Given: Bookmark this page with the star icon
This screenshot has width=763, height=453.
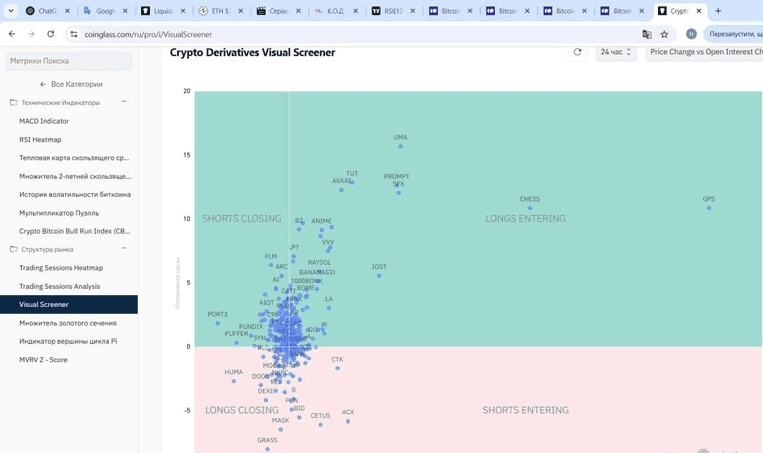Looking at the screenshot, I should 665,33.
